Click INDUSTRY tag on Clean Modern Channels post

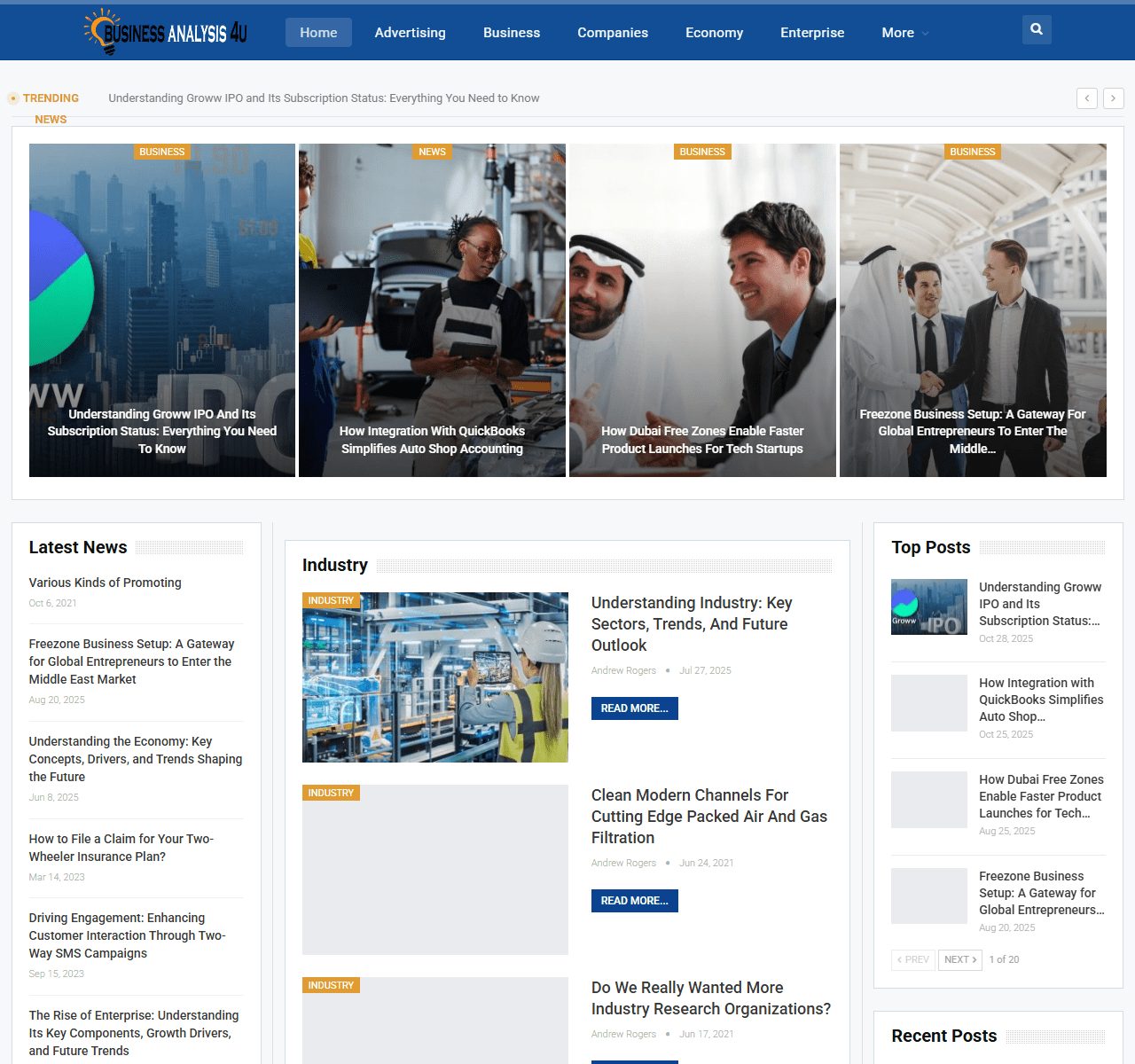point(331,793)
